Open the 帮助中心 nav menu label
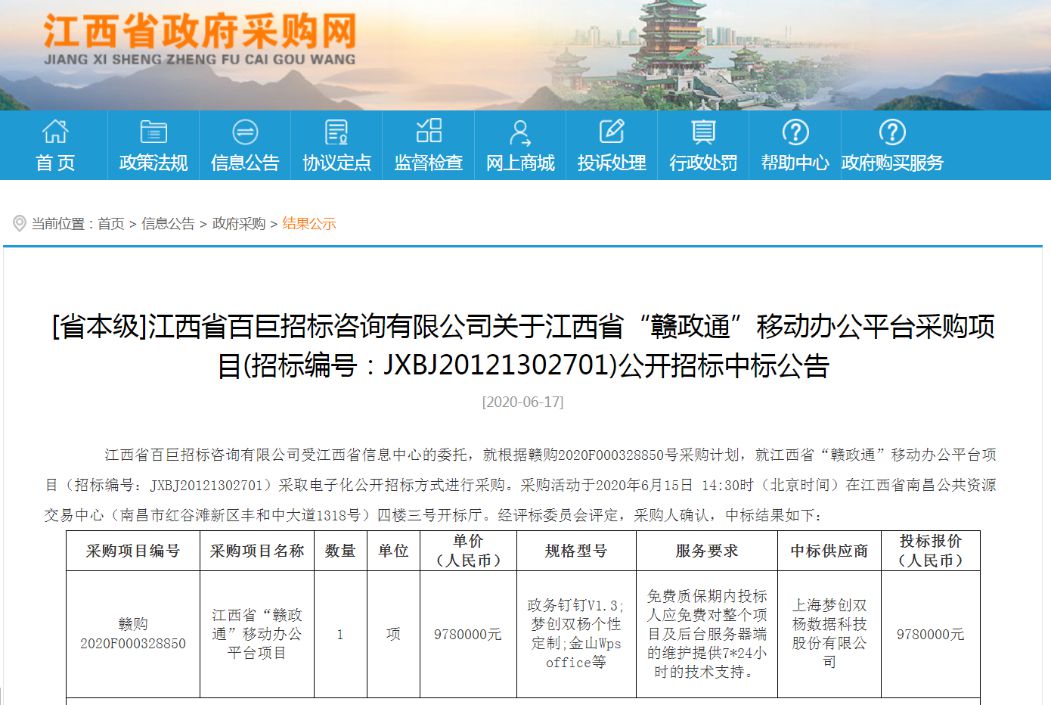1051x705 pixels. pos(795,163)
